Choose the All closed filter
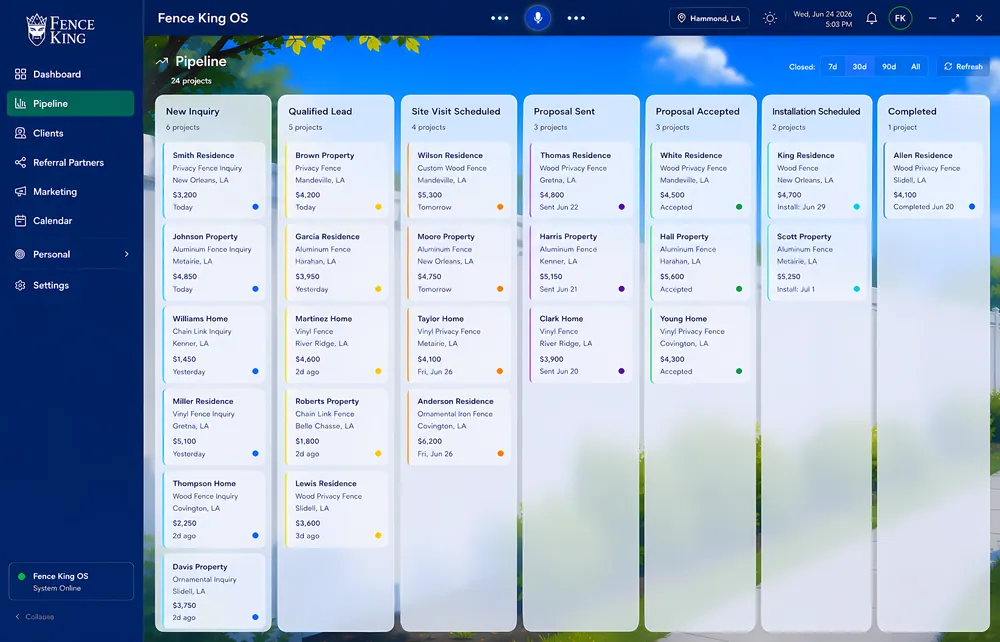Viewport: 1000px width, 642px height. point(915,66)
